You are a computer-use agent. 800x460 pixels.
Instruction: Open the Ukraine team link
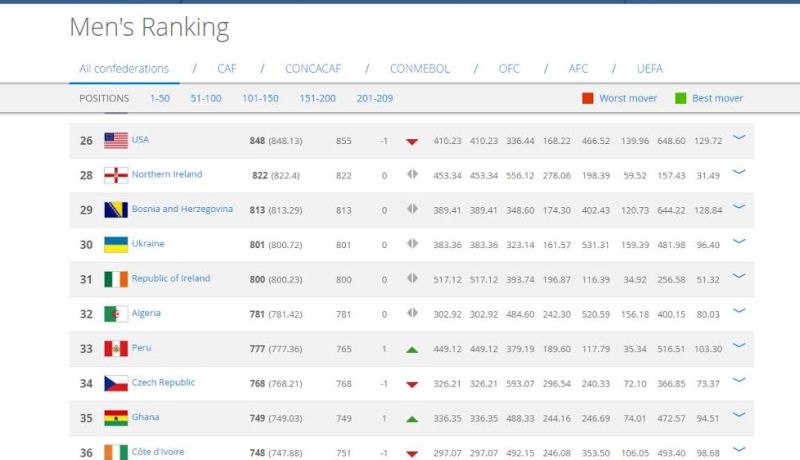pos(148,243)
